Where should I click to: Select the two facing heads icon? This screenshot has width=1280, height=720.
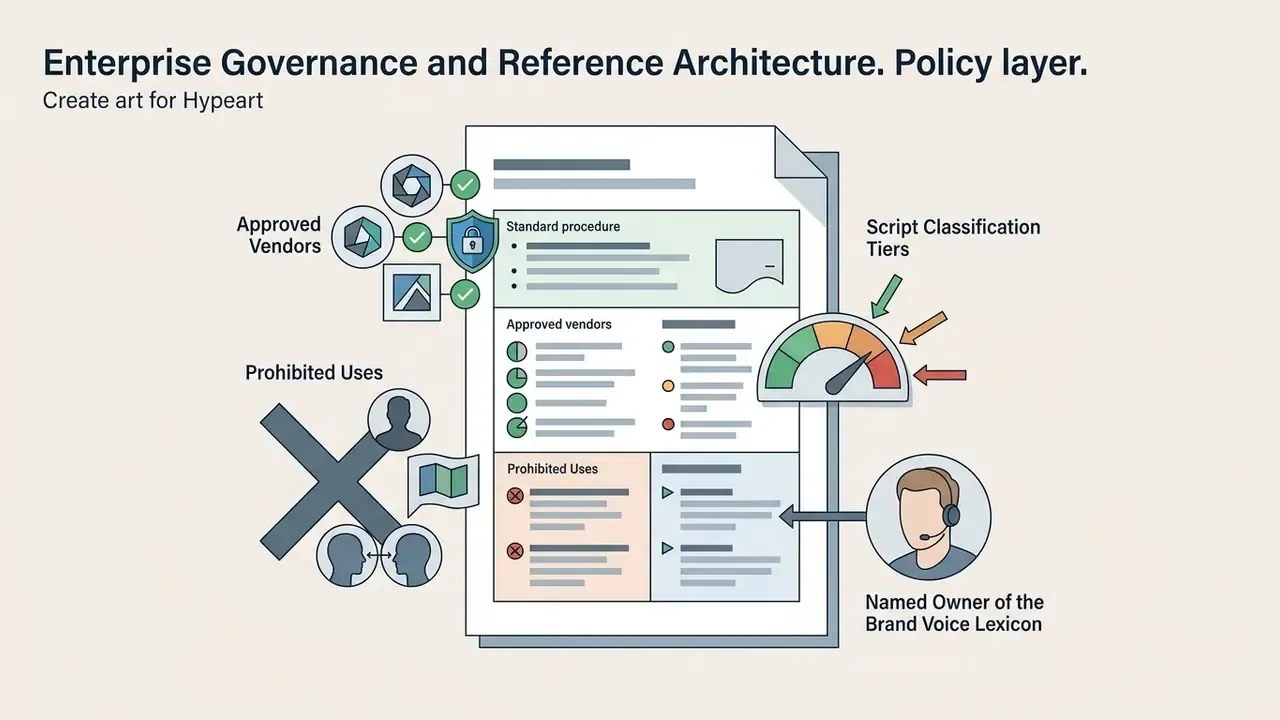(x=377, y=555)
